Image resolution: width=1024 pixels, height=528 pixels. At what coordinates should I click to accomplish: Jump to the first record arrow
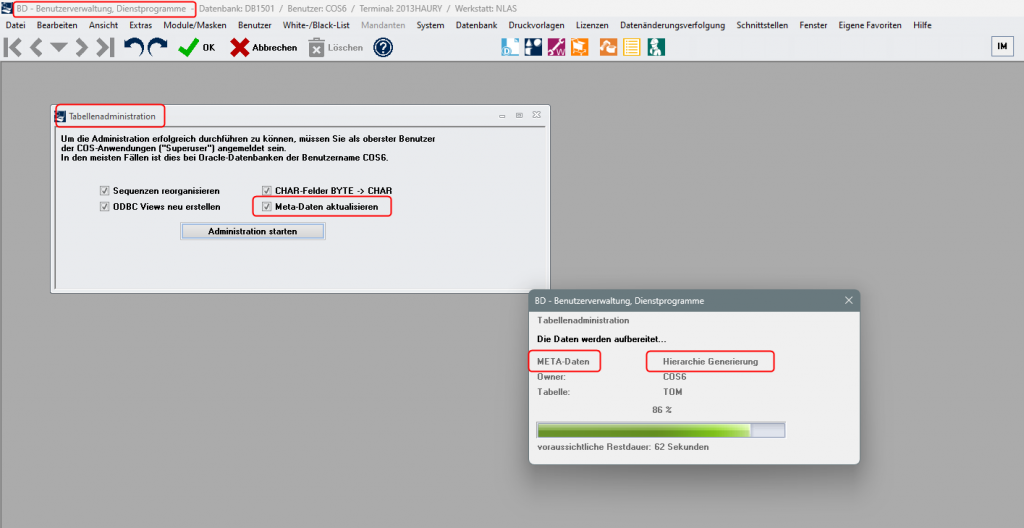click(14, 47)
